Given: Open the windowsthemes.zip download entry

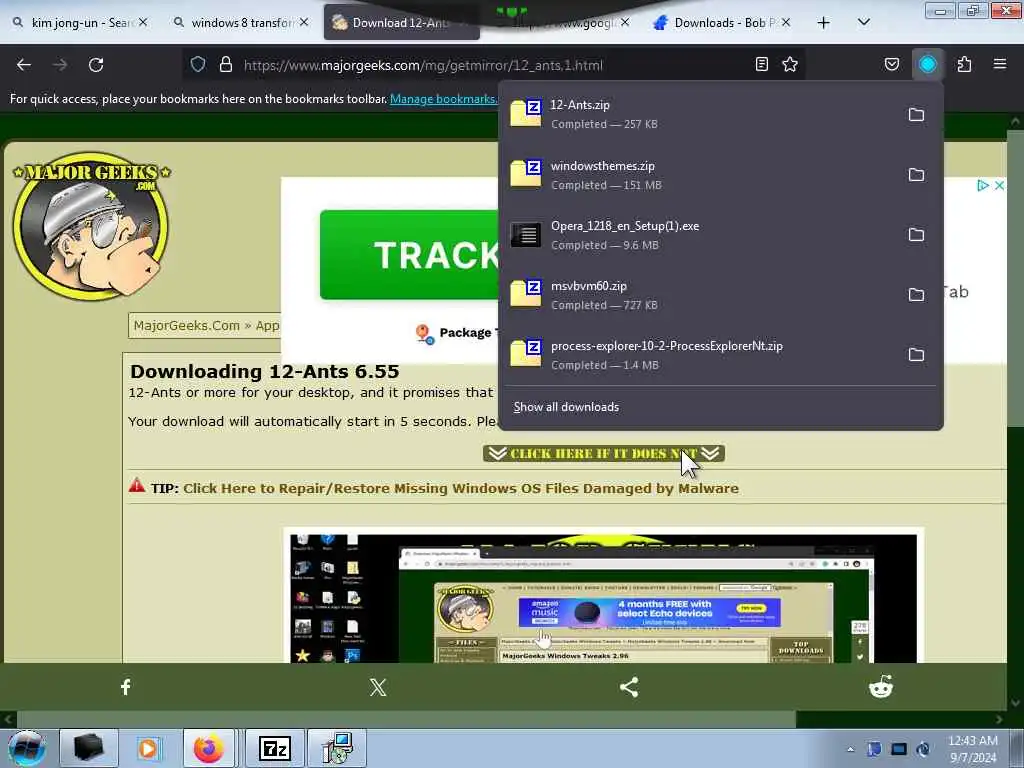Looking at the screenshot, I should 699,175.
